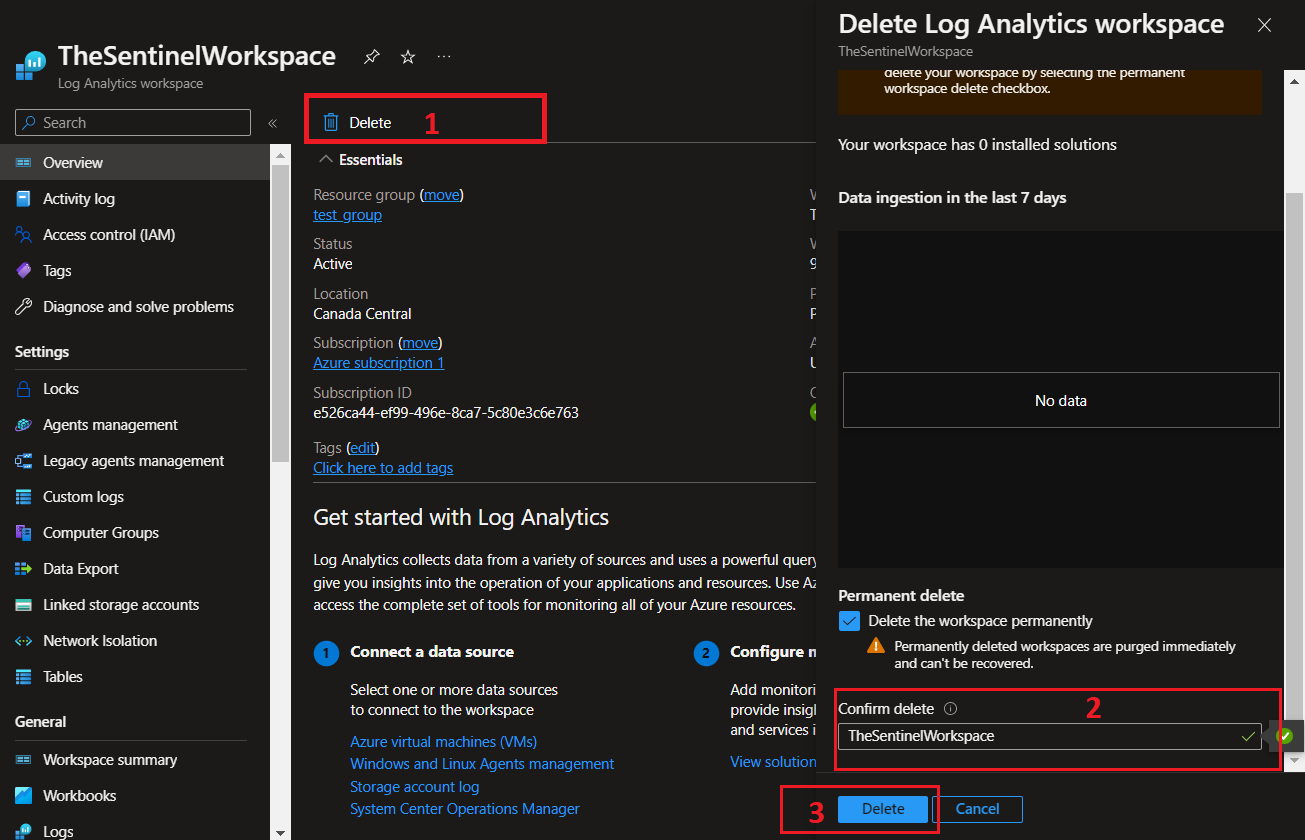This screenshot has height=840, width=1305.
Task: Mark workspace as favorite with star icon
Action: (x=408, y=57)
